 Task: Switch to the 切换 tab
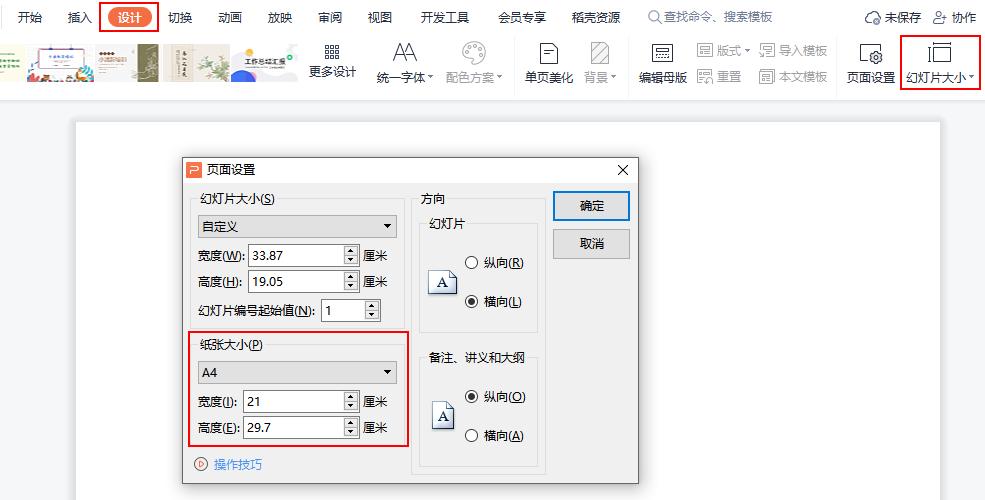click(x=180, y=18)
